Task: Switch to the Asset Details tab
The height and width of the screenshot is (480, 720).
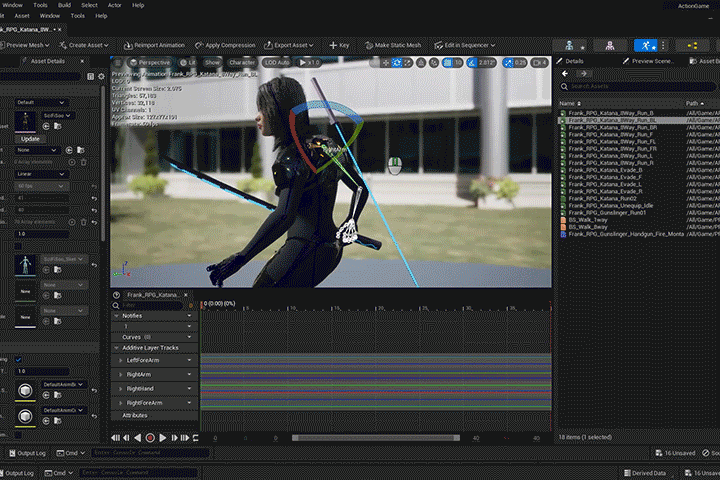Action: click(x=48, y=61)
